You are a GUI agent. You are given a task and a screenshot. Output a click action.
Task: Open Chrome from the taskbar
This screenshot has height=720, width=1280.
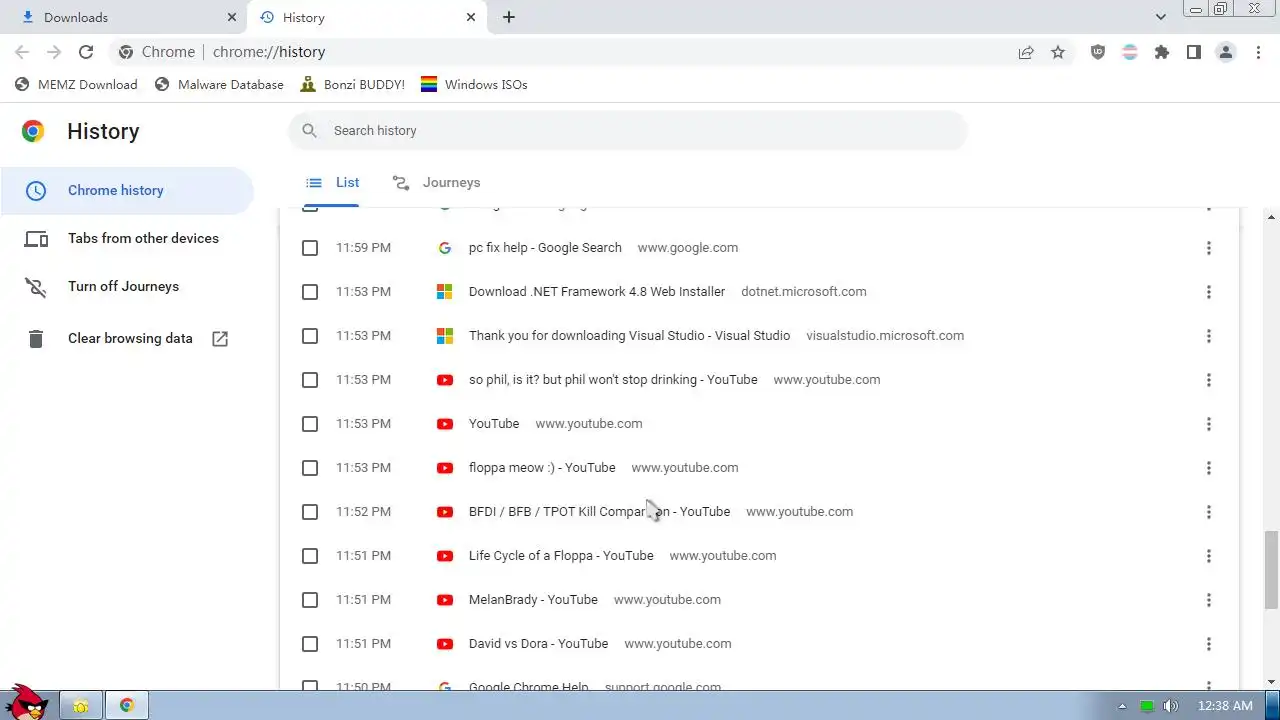click(127, 706)
